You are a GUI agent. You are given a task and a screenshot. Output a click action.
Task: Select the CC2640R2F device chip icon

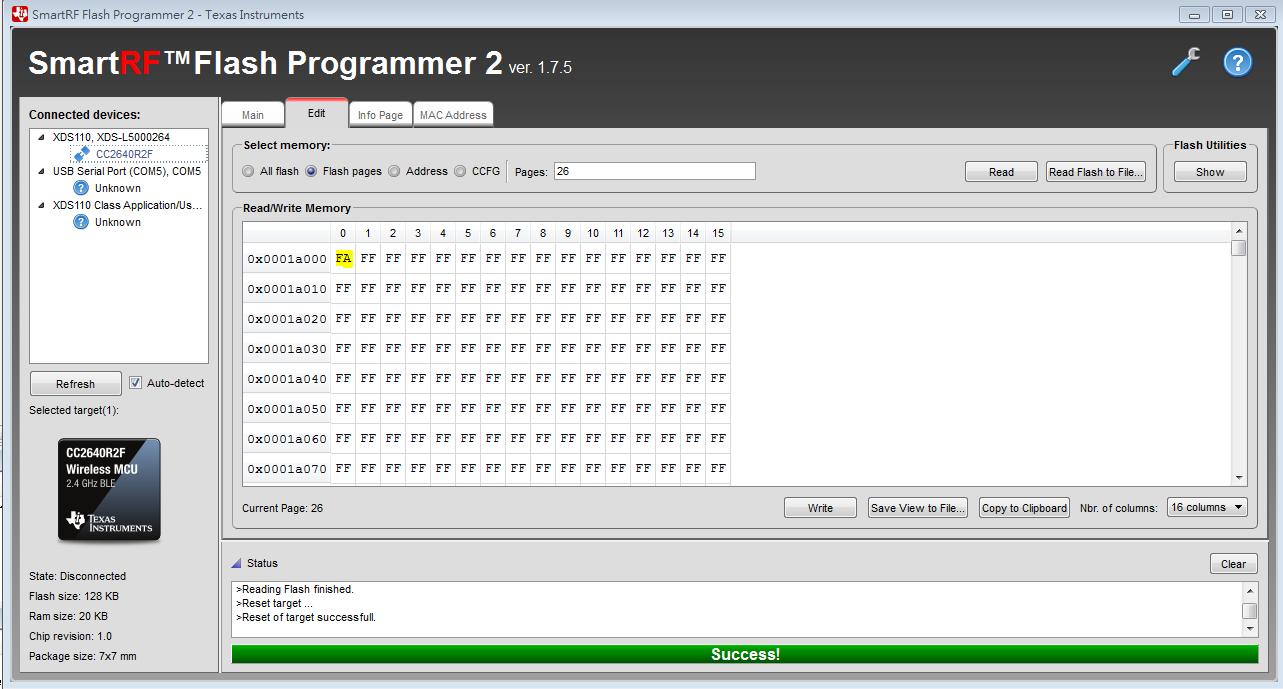[82, 154]
